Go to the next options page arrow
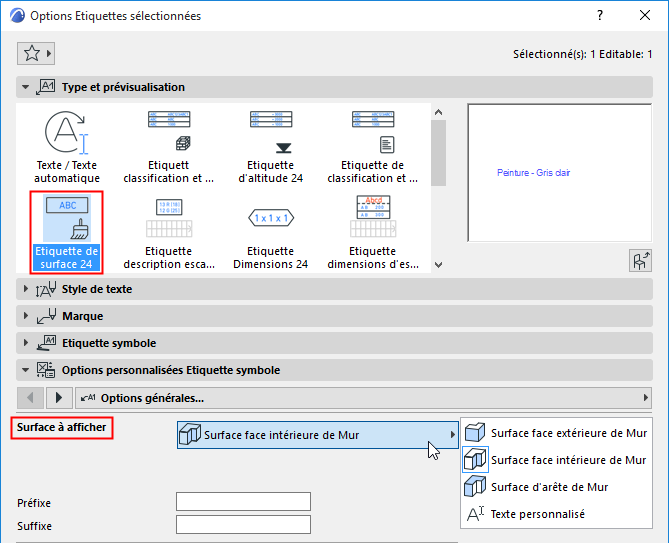Screen dimensions: 669x543 point(59,398)
